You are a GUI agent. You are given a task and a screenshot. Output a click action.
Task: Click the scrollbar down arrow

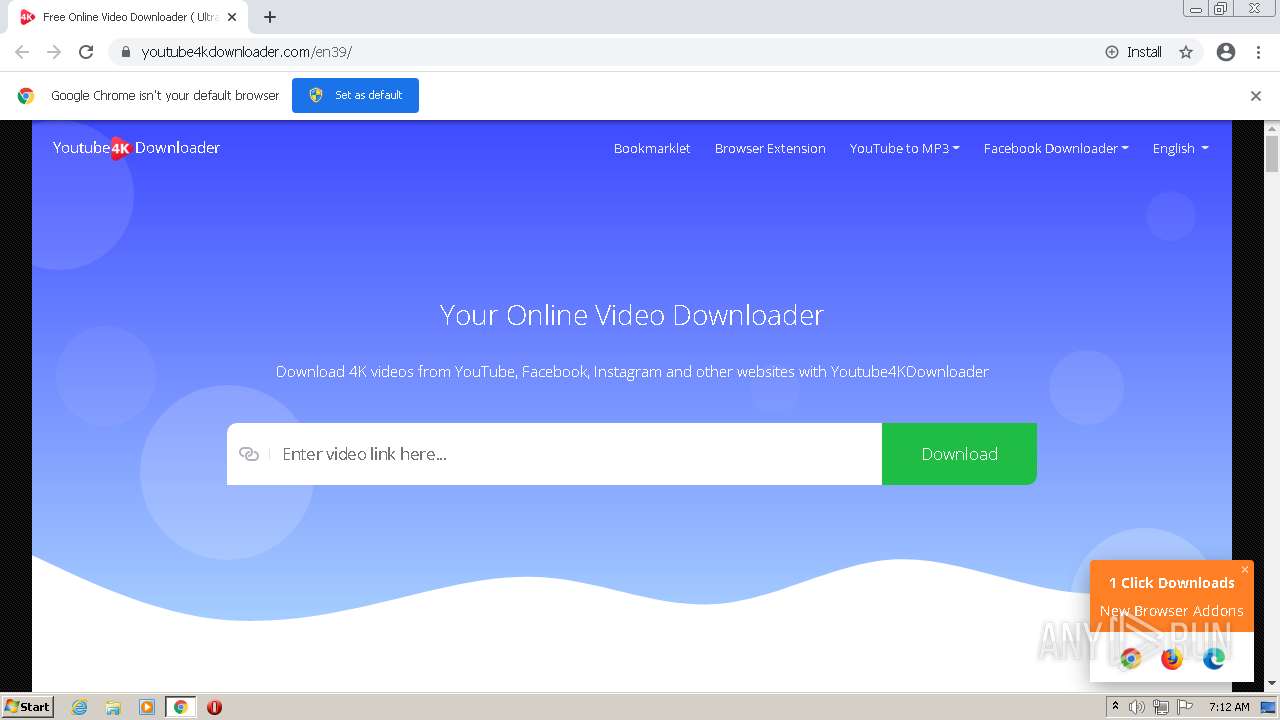point(1272,684)
